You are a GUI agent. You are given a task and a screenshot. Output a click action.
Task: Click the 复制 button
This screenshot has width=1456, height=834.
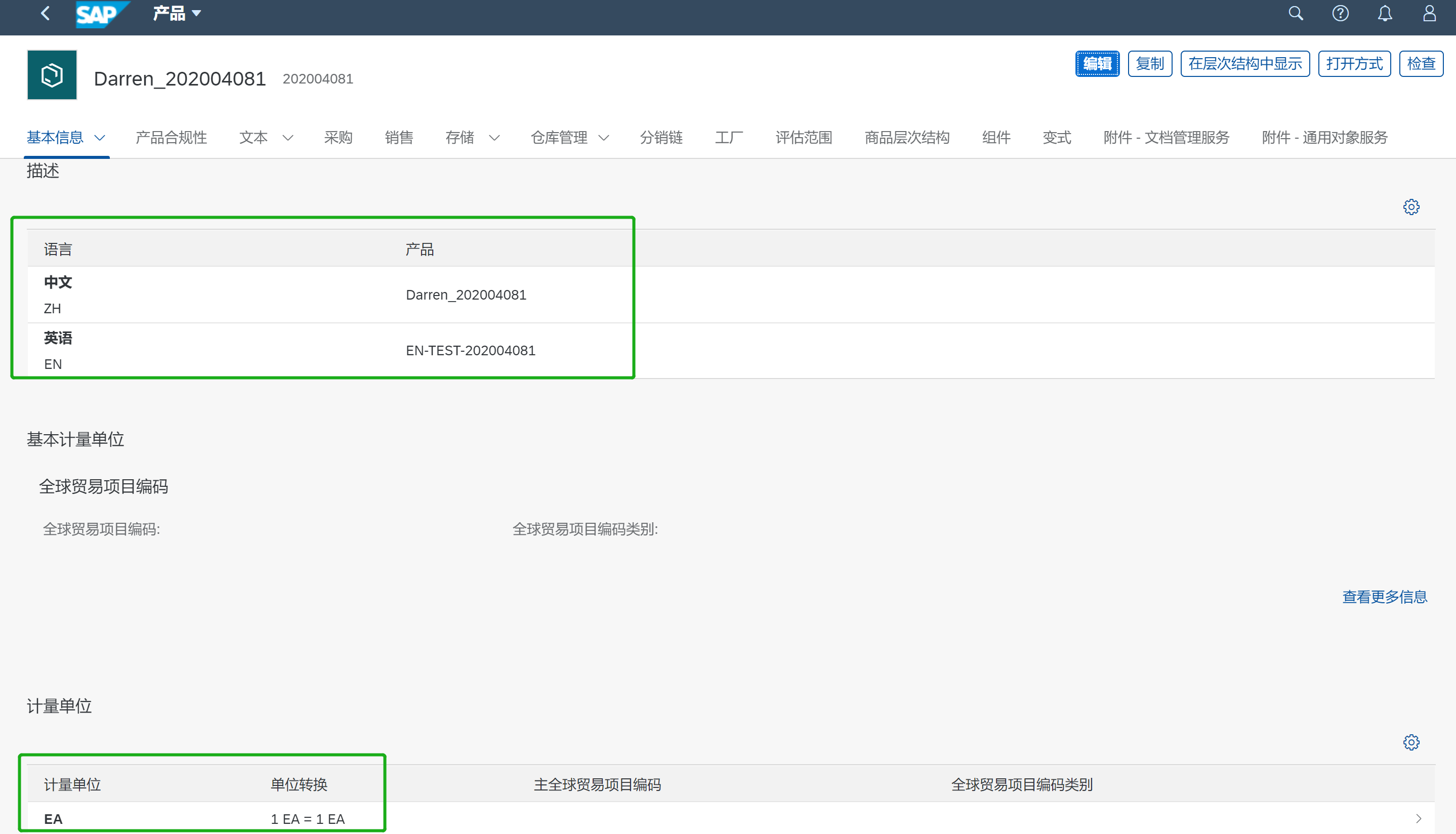(x=1149, y=63)
